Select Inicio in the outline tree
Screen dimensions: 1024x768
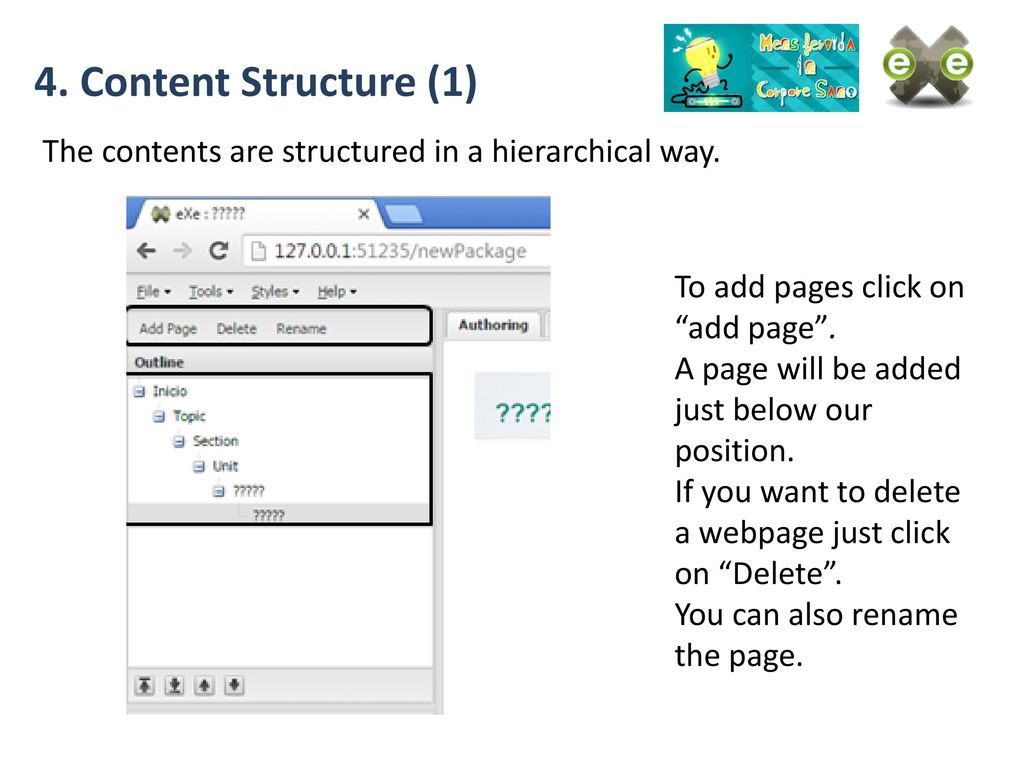(x=170, y=391)
